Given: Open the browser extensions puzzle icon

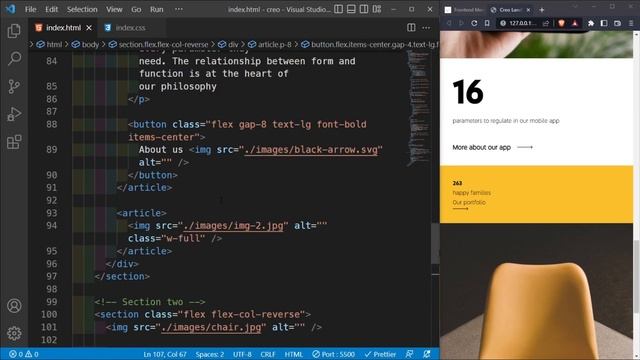Looking at the screenshot, I should pos(591,23).
